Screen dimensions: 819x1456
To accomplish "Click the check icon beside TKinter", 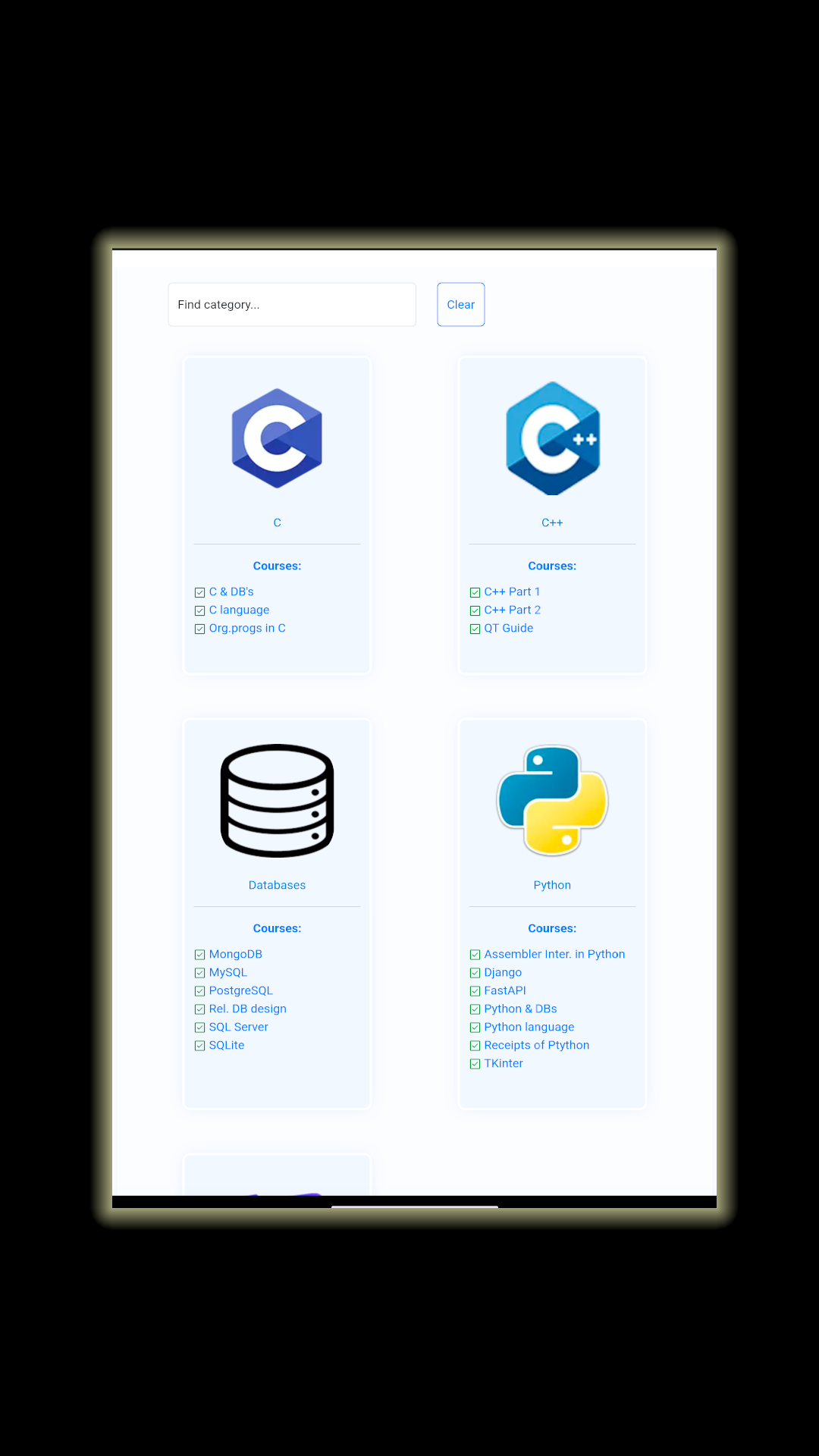I will coord(475,1064).
